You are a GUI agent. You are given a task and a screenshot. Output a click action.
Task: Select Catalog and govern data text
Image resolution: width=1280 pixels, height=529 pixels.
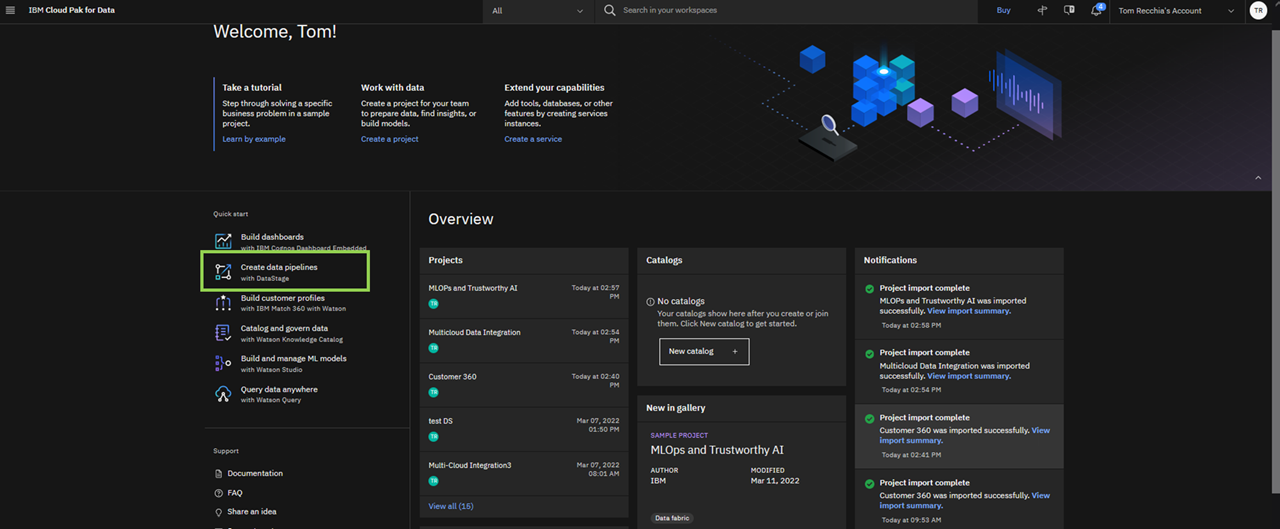[284, 328]
